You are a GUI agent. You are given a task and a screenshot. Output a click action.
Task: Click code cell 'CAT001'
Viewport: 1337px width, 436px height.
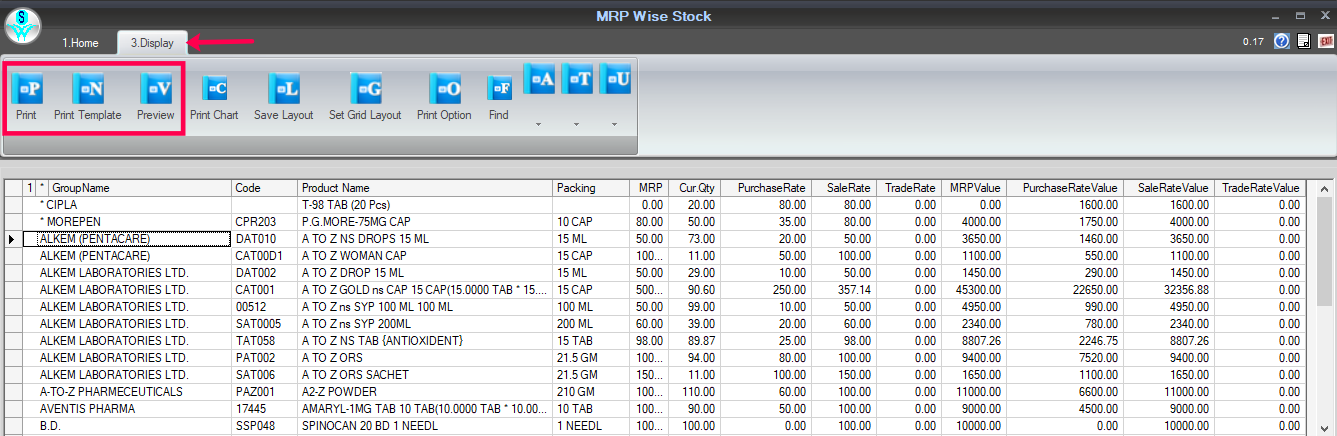coord(265,290)
